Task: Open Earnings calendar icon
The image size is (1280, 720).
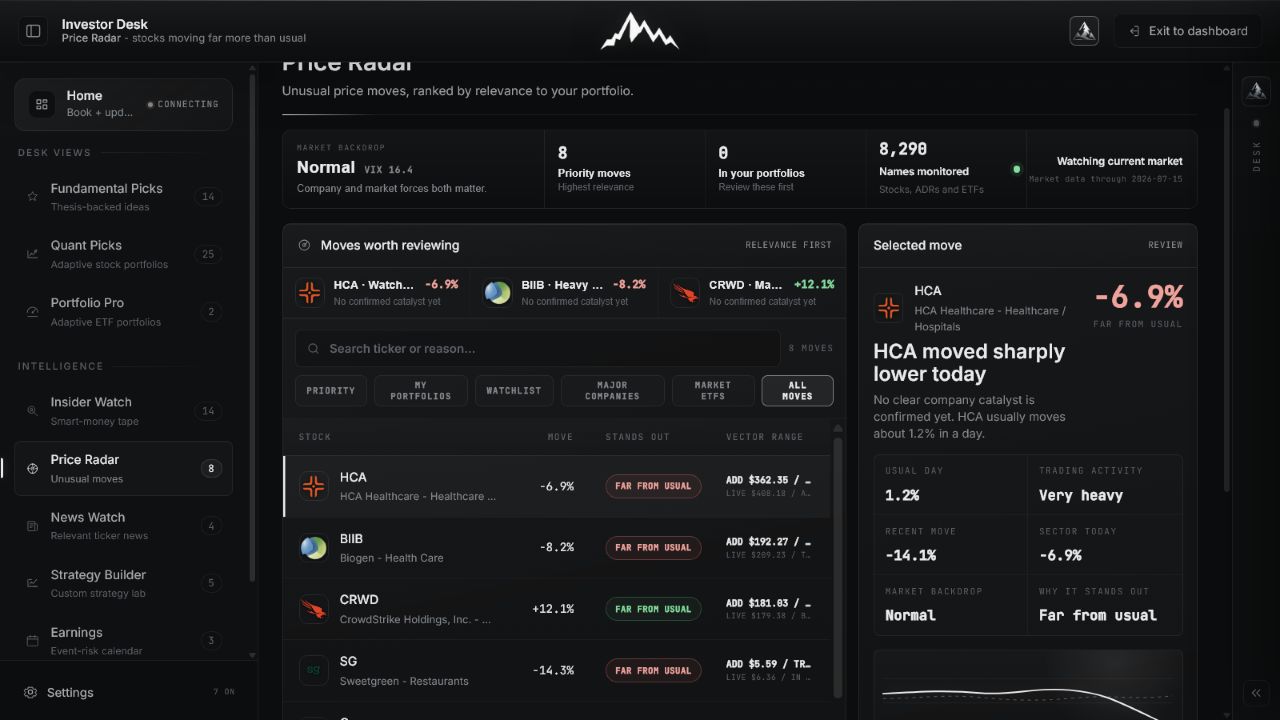Action: coord(32,641)
